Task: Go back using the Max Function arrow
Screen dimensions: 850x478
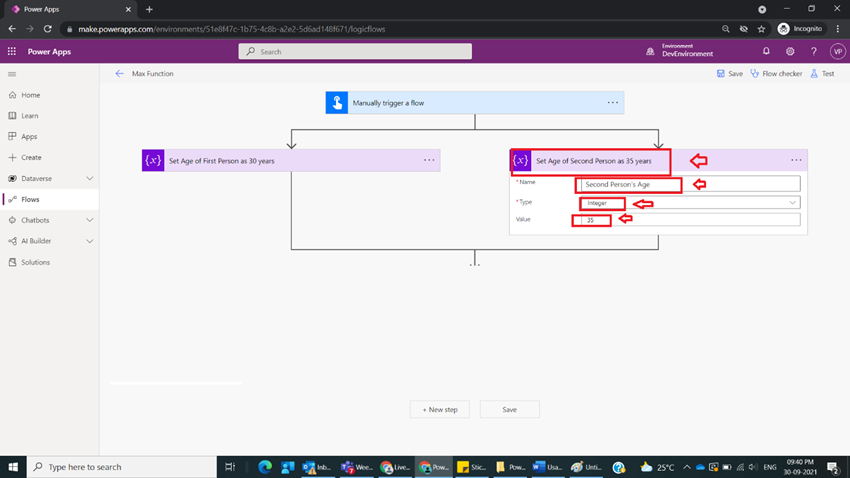Action: (119, 74)
